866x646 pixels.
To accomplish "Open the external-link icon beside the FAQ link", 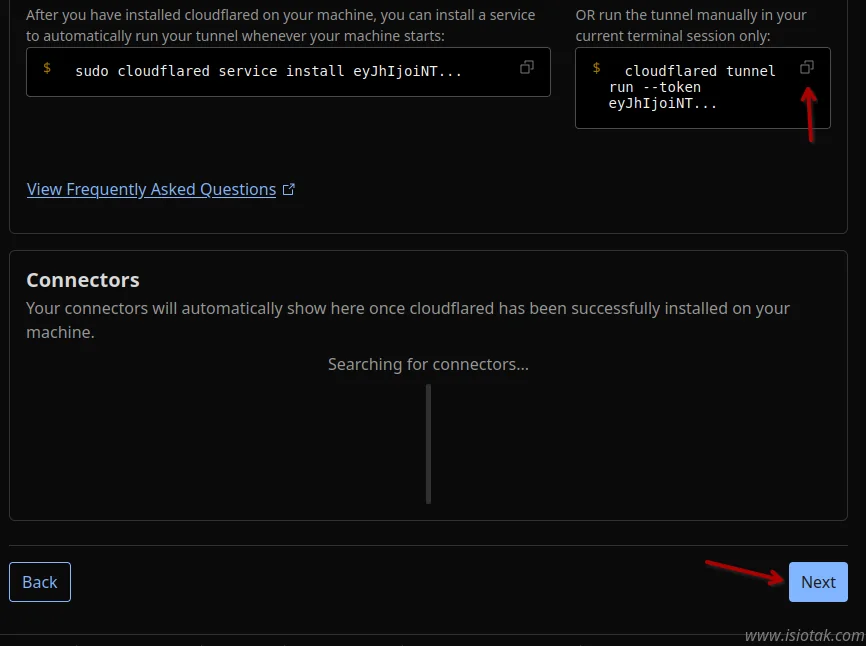I will tap(289, 189).
